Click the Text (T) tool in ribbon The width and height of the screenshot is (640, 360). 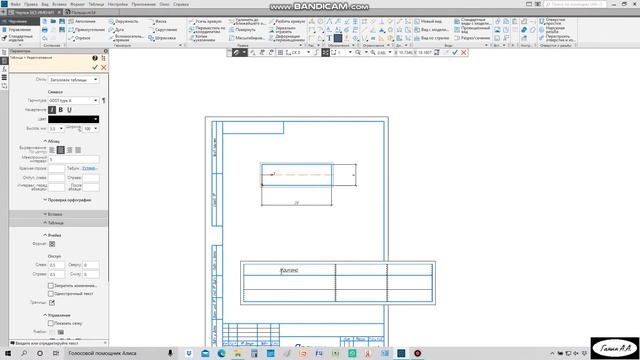(x=329, y=38)
